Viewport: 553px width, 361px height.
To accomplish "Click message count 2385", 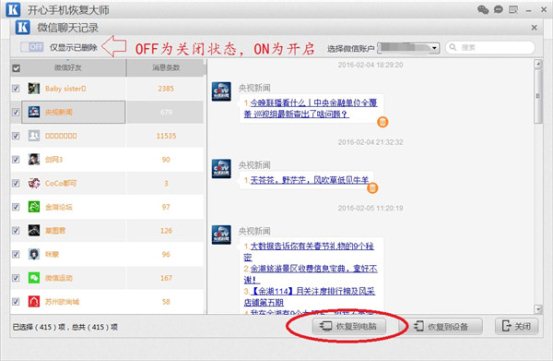I will coord(166,88).
